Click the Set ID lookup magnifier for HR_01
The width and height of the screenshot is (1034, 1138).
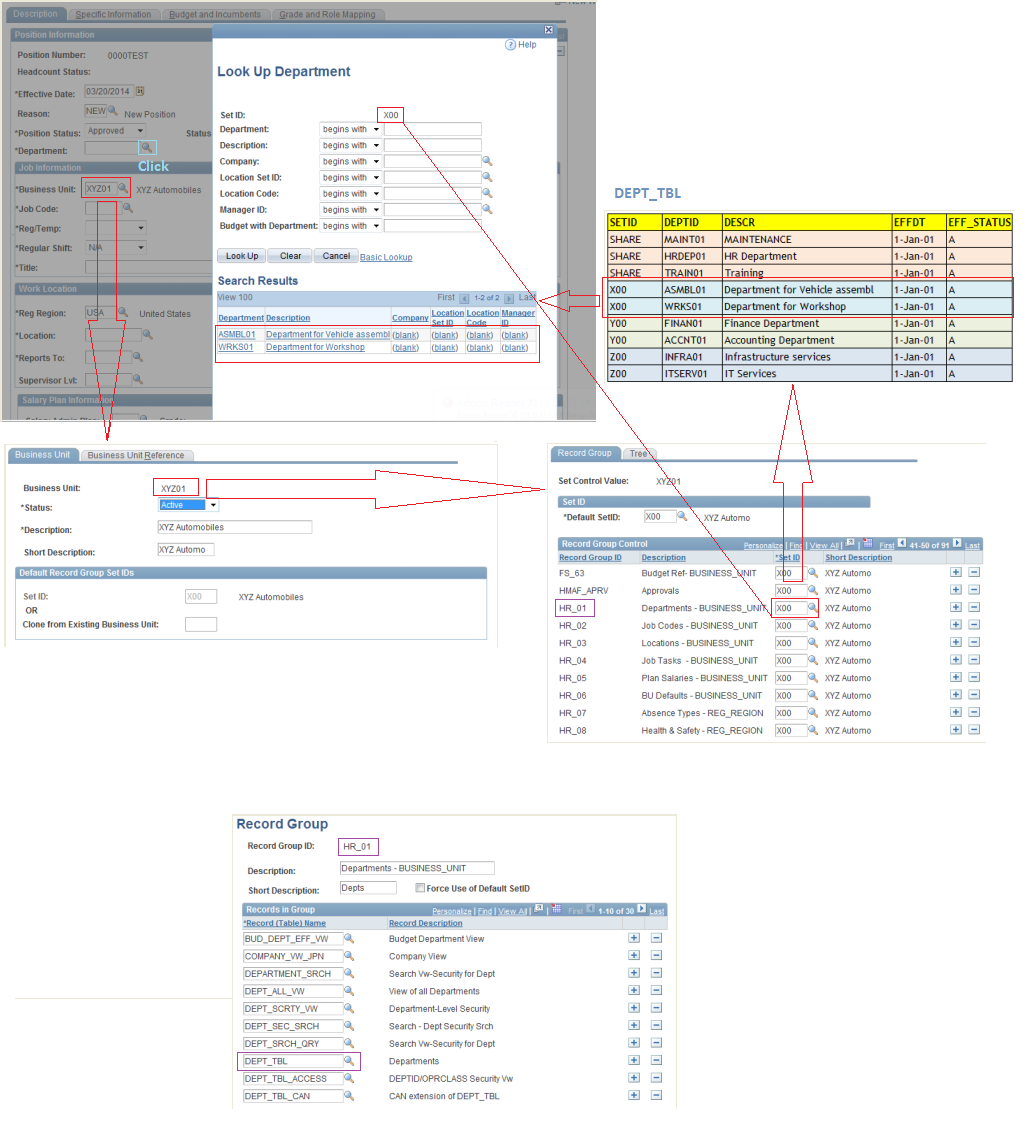814,607
